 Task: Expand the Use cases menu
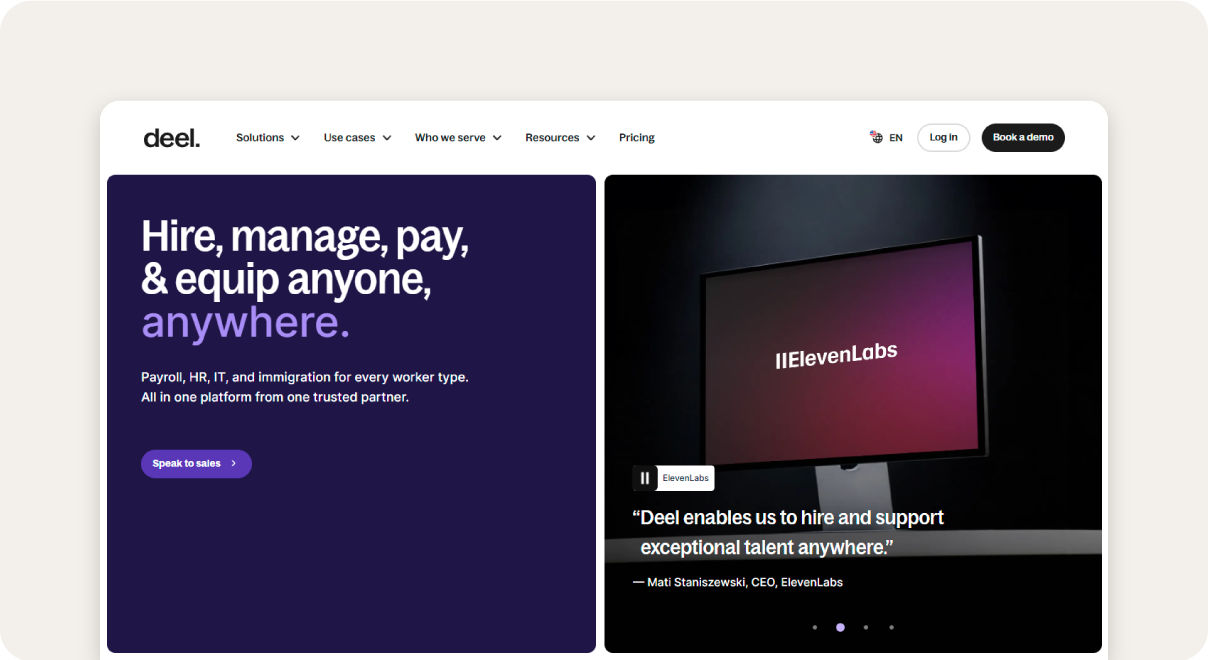coord(356,137)
